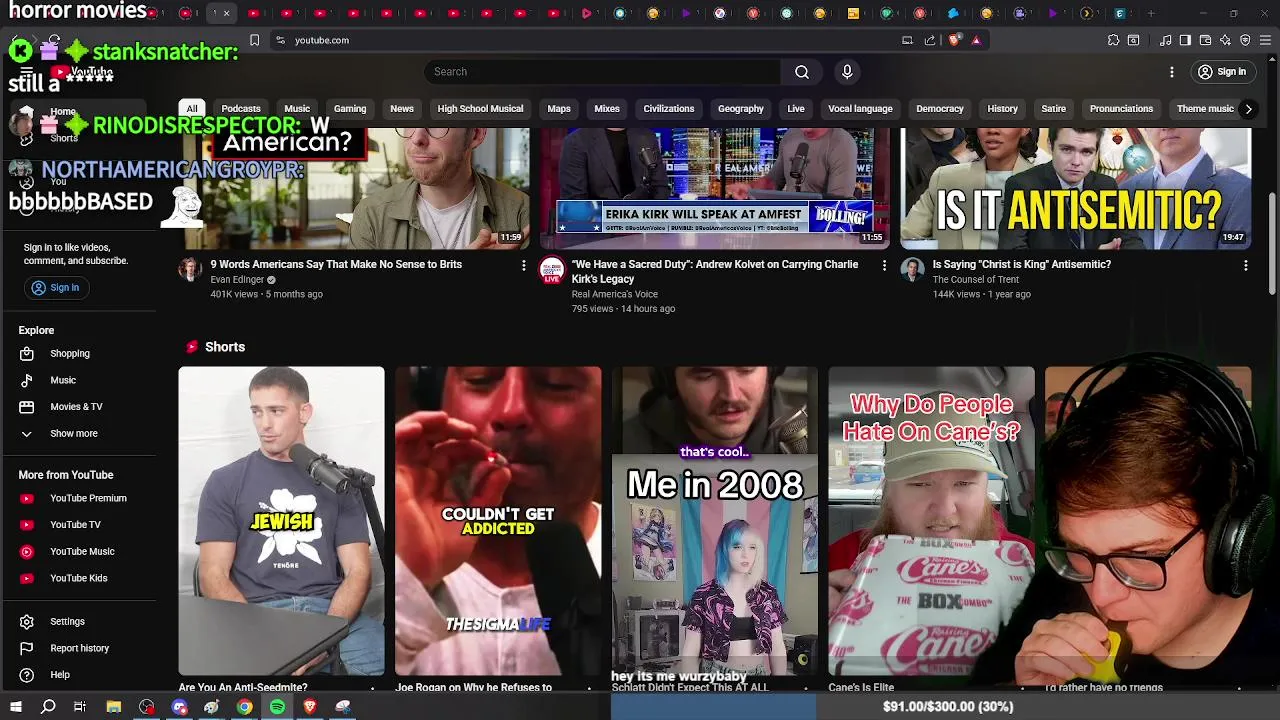Select the Pronunciations category chip

coord(1121,109)
